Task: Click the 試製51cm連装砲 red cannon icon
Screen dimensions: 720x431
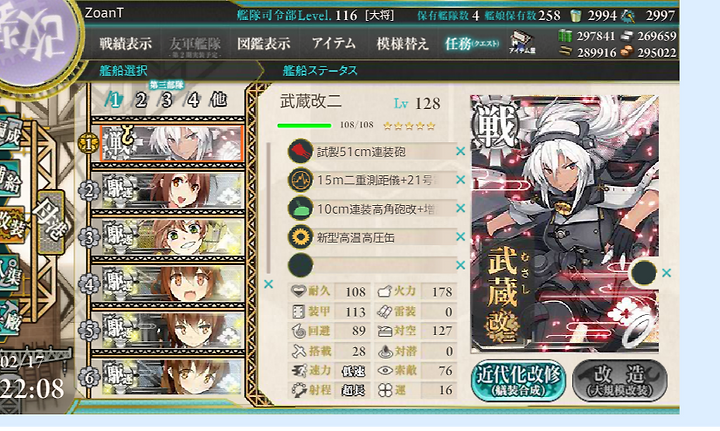Action: coord(301,151)
